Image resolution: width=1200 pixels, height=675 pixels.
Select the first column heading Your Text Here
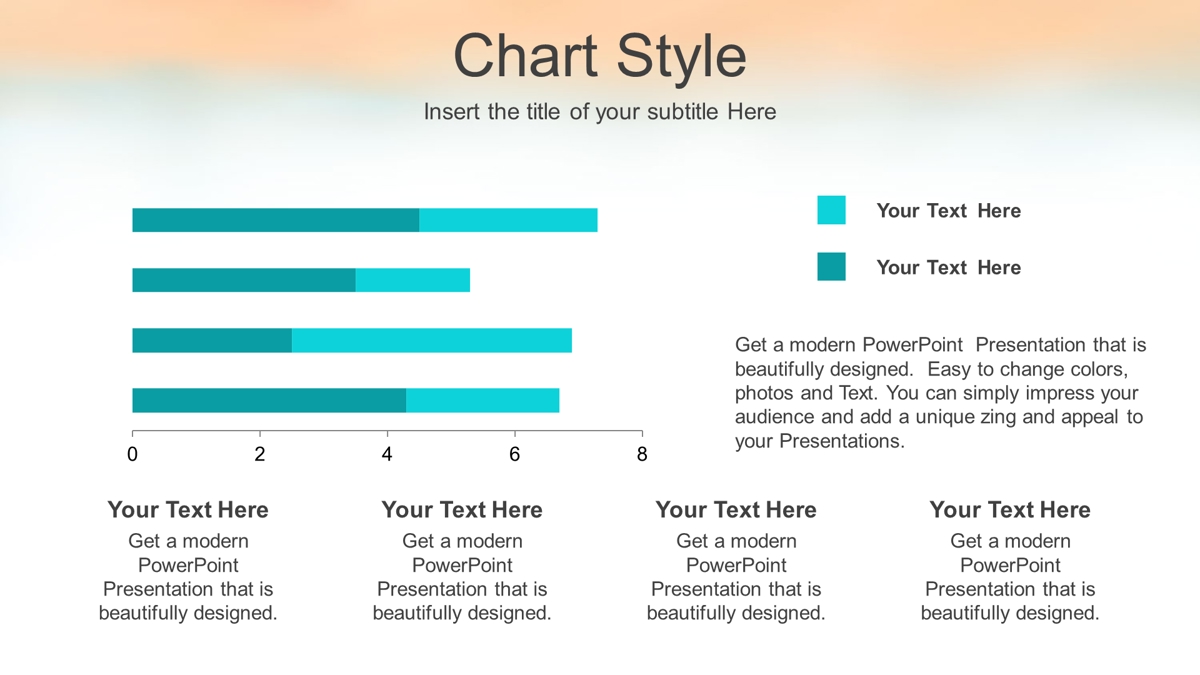188,510
